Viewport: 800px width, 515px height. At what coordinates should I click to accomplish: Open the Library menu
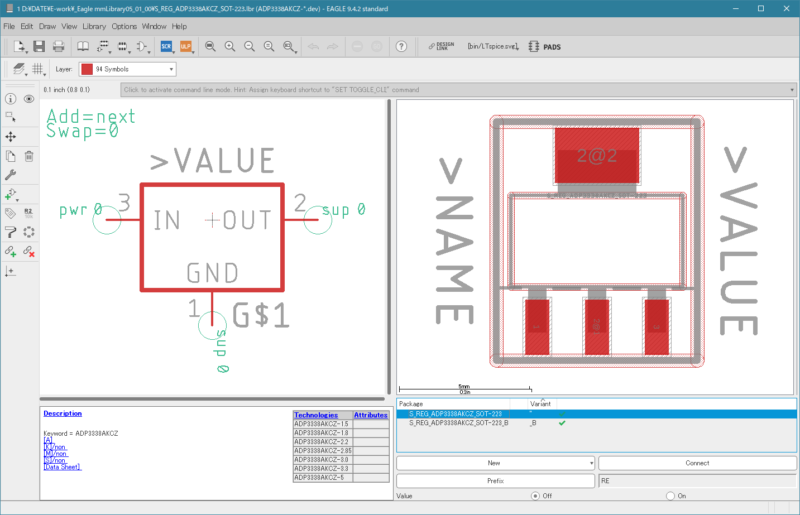coord(94,26)
